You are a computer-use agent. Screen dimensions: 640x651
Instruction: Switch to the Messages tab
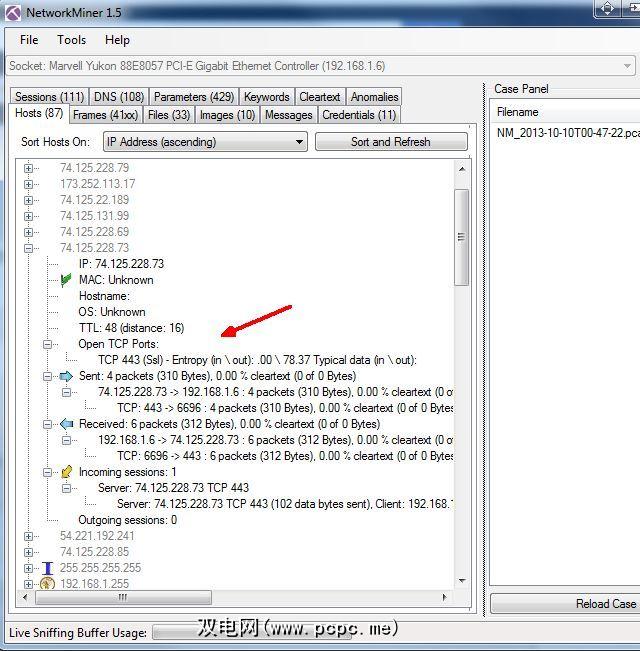288,115
